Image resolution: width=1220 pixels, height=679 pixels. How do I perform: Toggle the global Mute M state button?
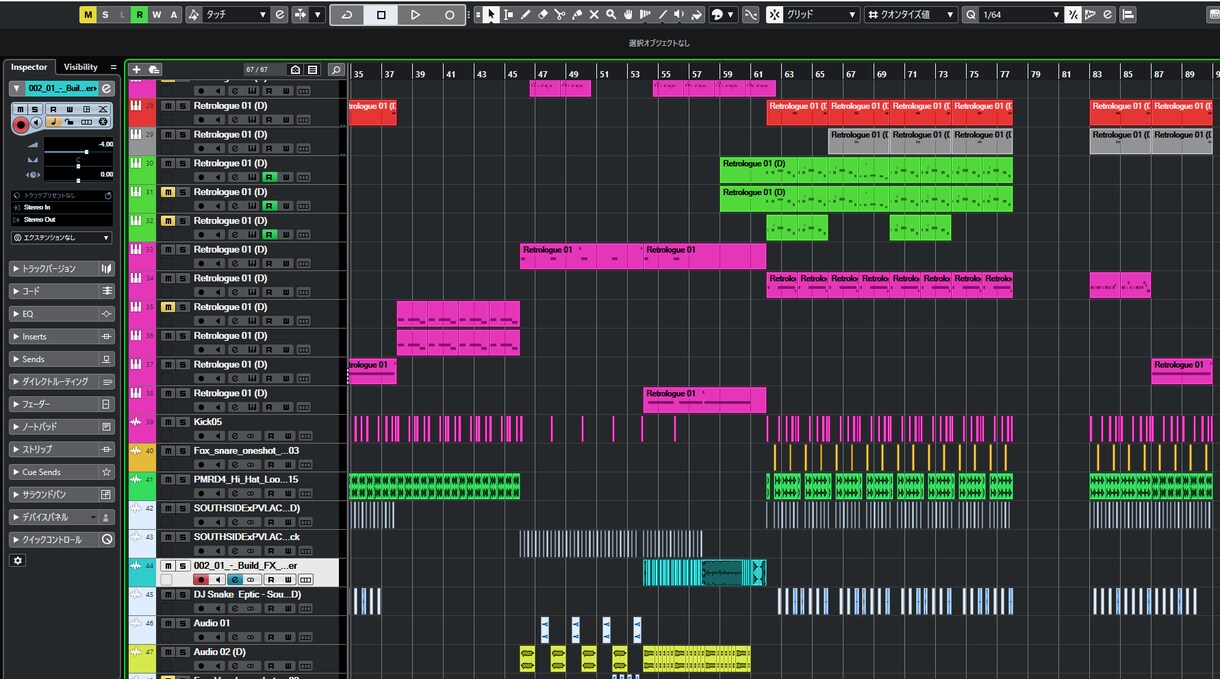[x=88, y=15]
